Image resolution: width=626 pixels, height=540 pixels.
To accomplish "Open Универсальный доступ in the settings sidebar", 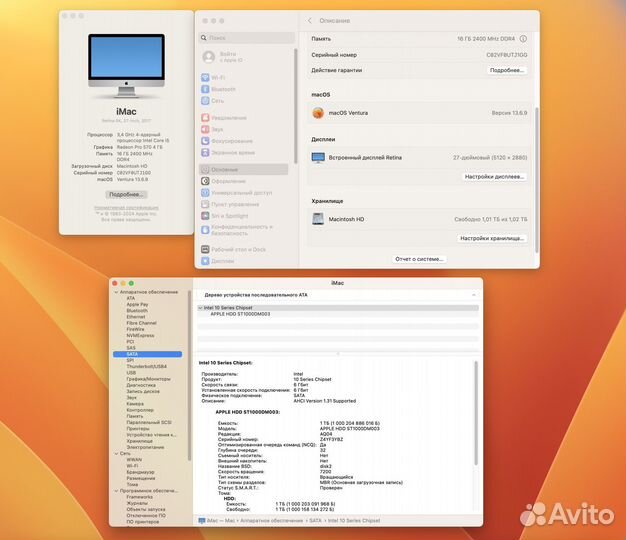I will [236, 193].
